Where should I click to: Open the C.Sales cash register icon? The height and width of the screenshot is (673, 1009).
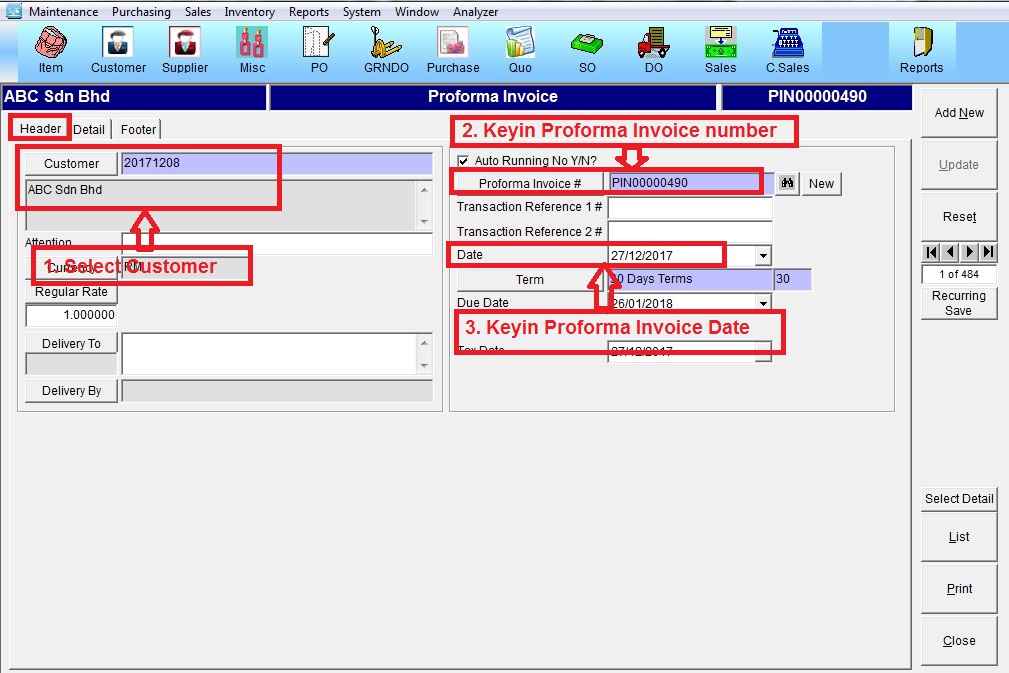coord(788,48)
